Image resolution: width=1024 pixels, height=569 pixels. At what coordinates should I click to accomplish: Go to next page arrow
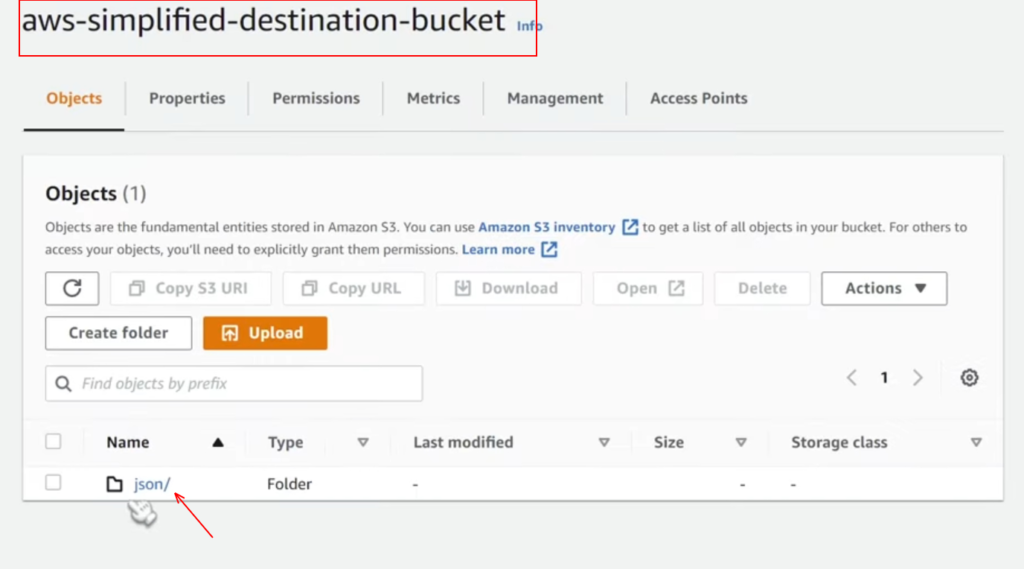[x=918, y=378]
